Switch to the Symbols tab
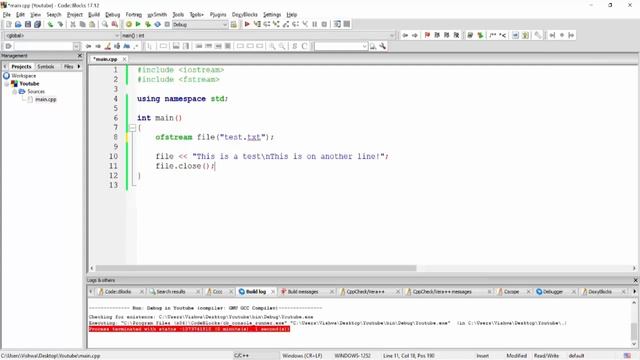 click(46, 66)
